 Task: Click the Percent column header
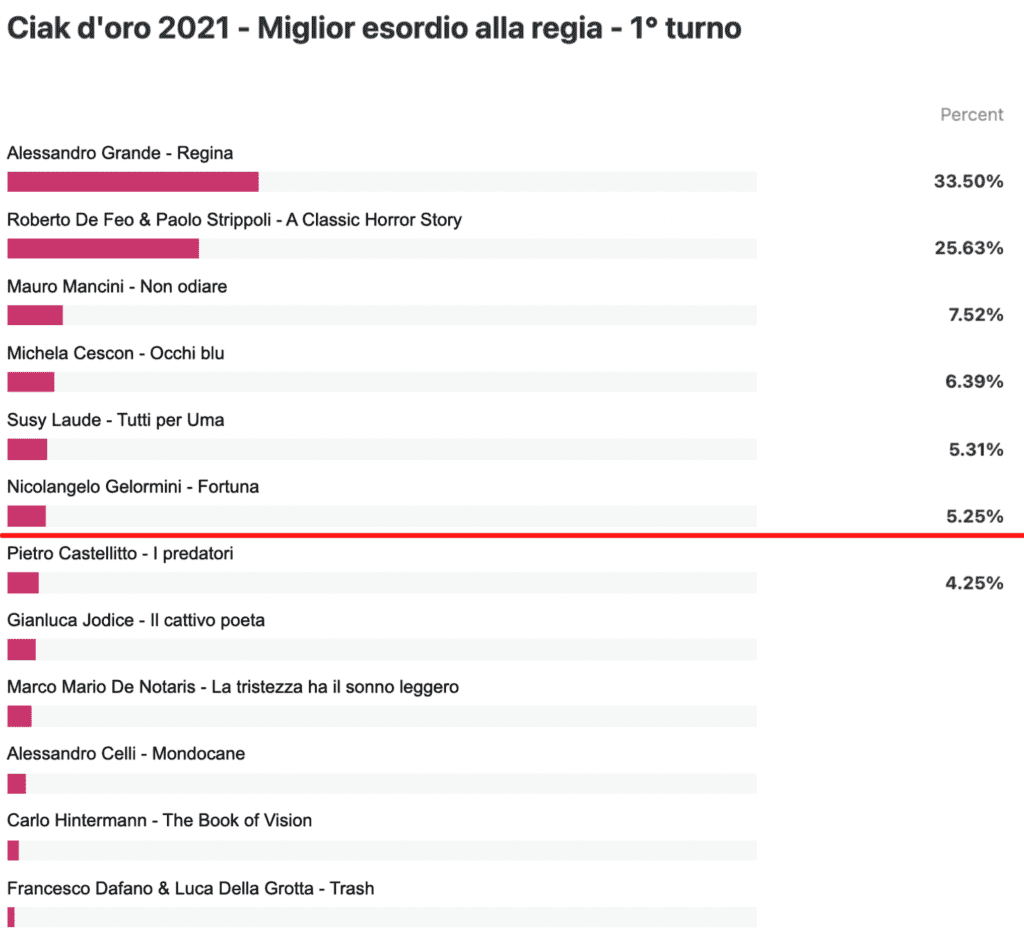coord(972,115)
